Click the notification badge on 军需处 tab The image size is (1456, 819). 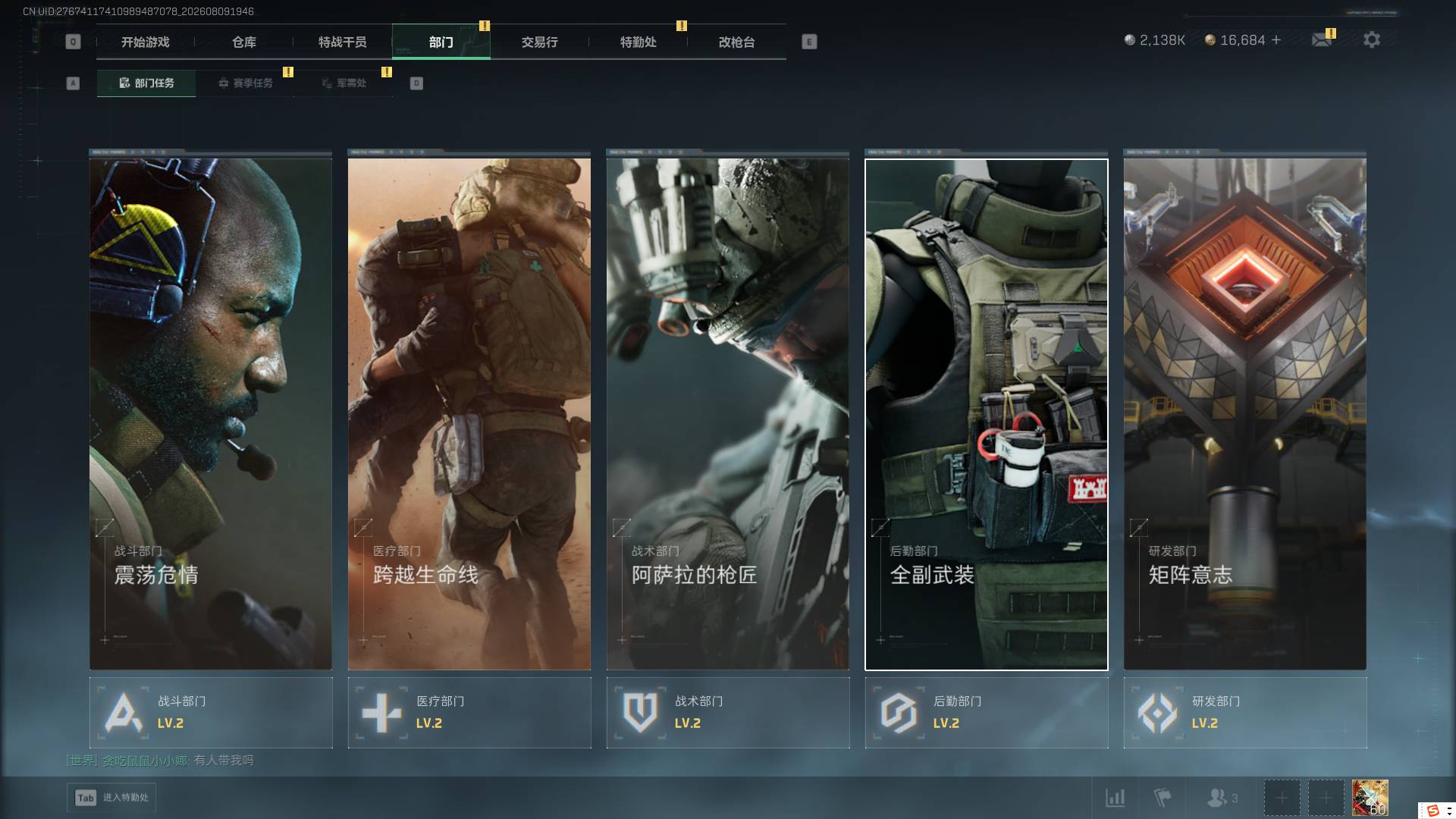[387, 72]
